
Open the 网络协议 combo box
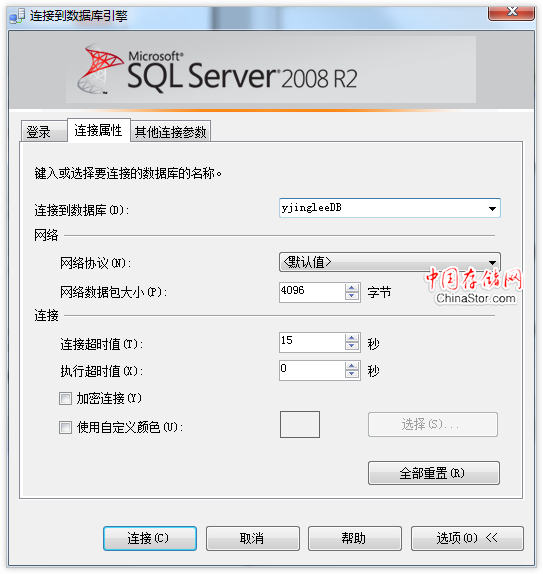pyautogui.click(x=390, y=262)
